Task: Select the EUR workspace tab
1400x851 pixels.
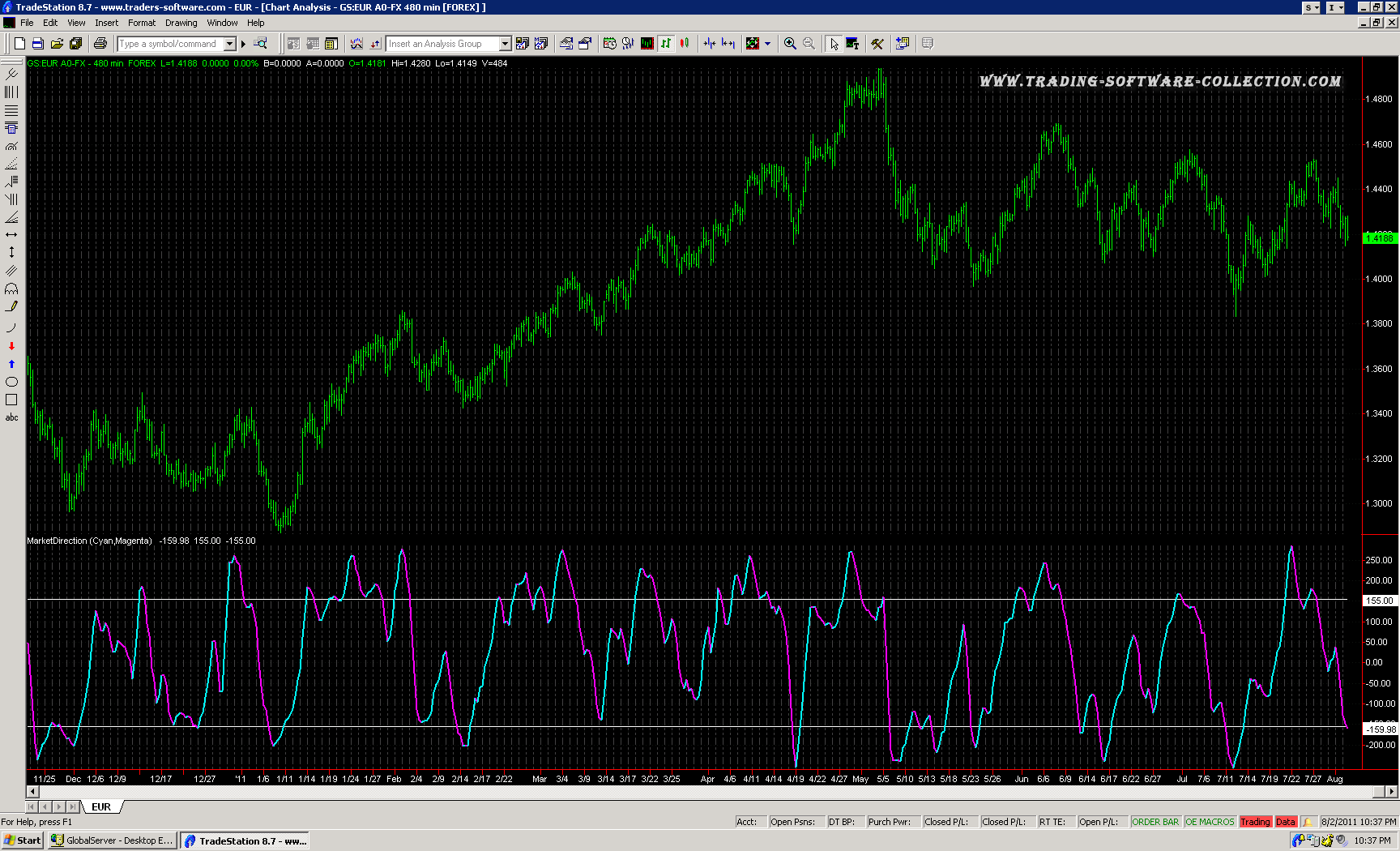Action: click(101, 806)
